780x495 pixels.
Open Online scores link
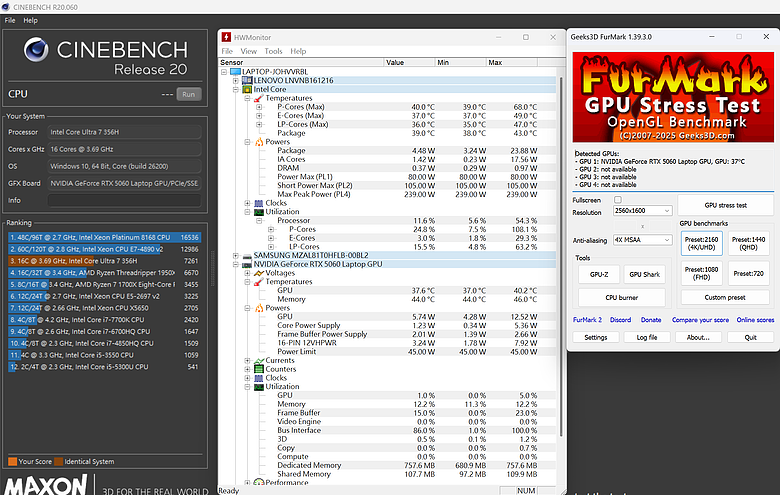(x=756, y=320)
